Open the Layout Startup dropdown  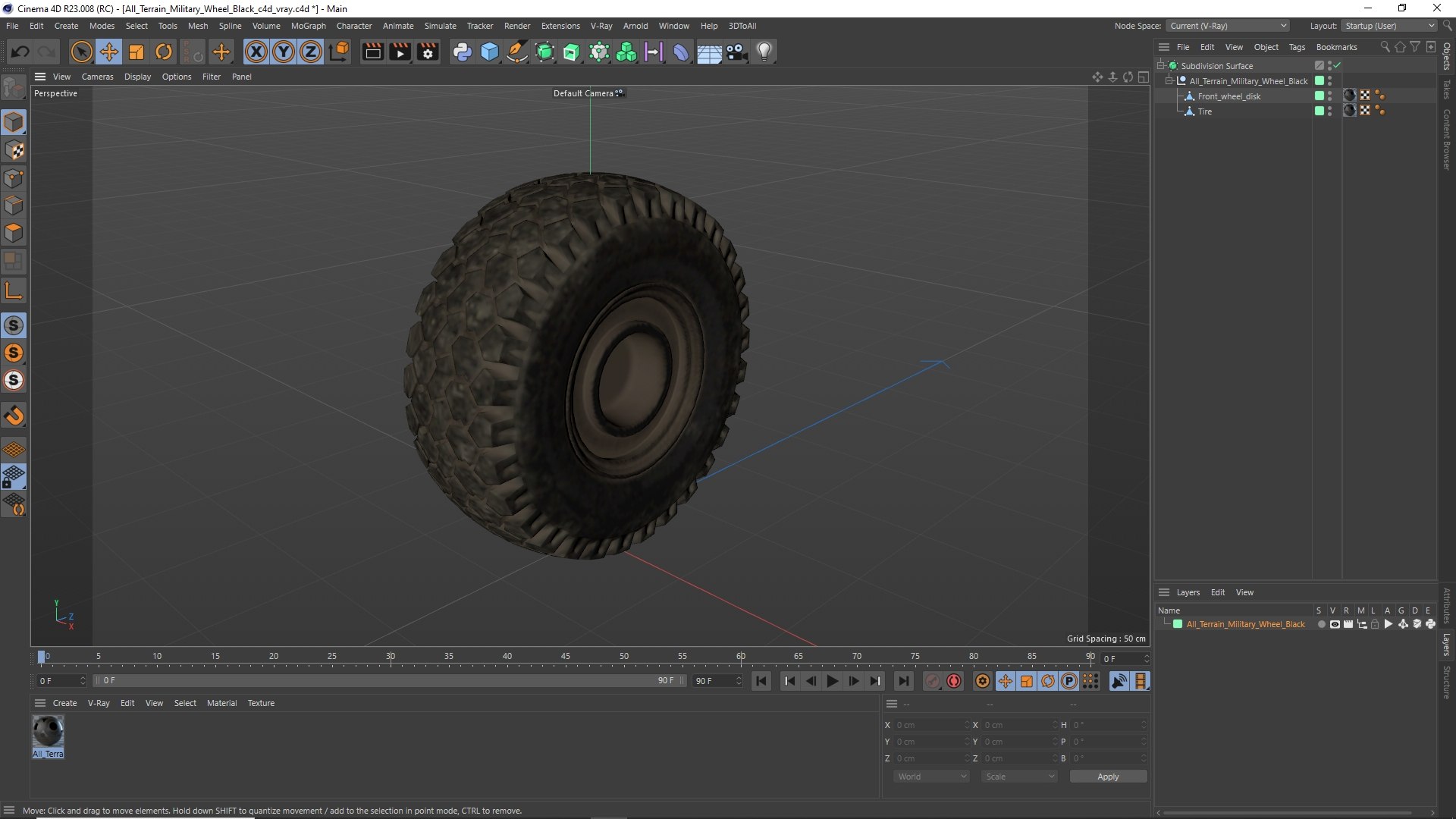tap(1389, 26)
